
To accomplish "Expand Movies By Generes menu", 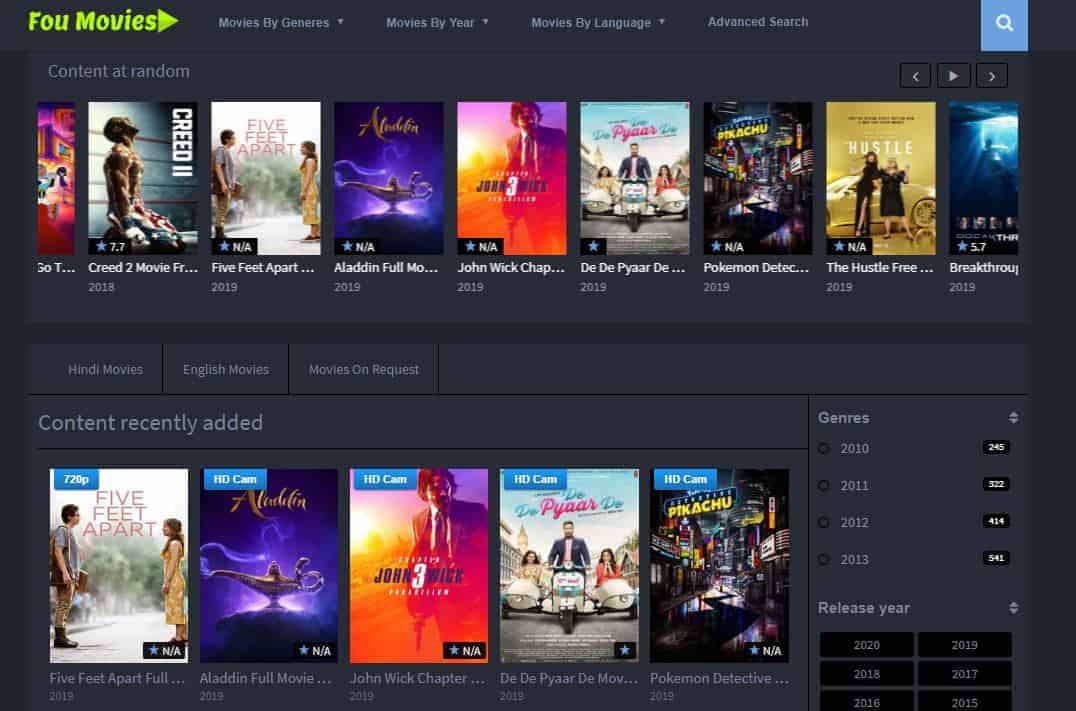I will pos(281,23).
